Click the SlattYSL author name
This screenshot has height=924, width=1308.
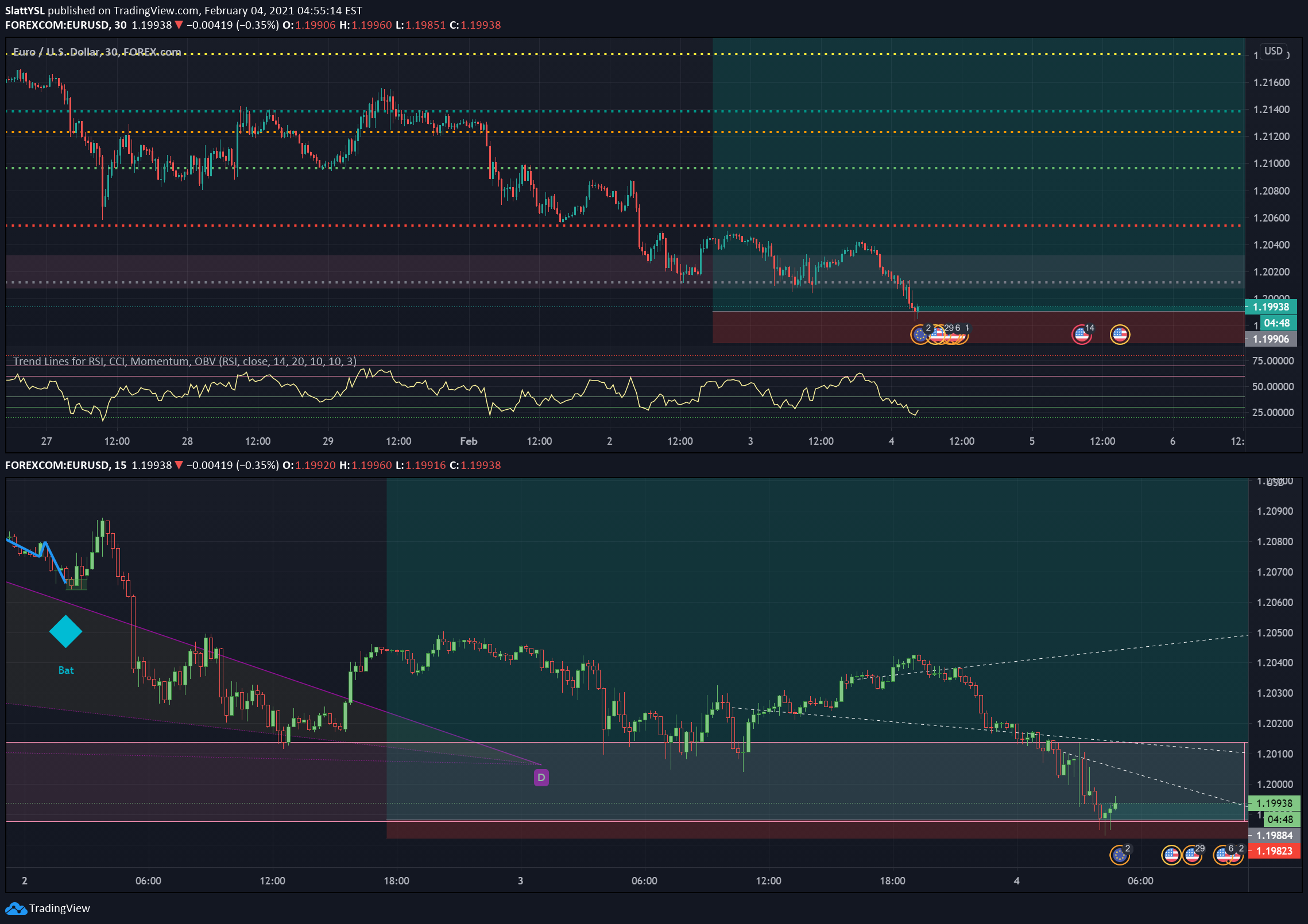(x=25, y=11)
